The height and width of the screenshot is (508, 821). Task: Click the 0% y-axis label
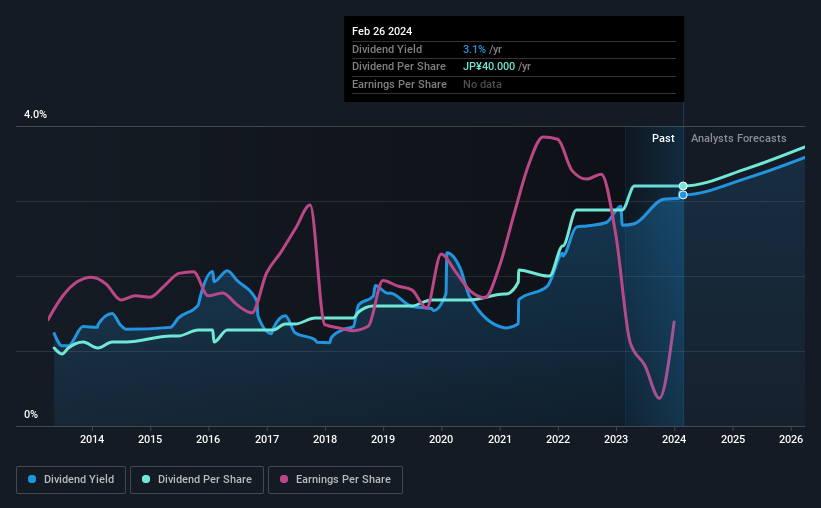(31, 414)
